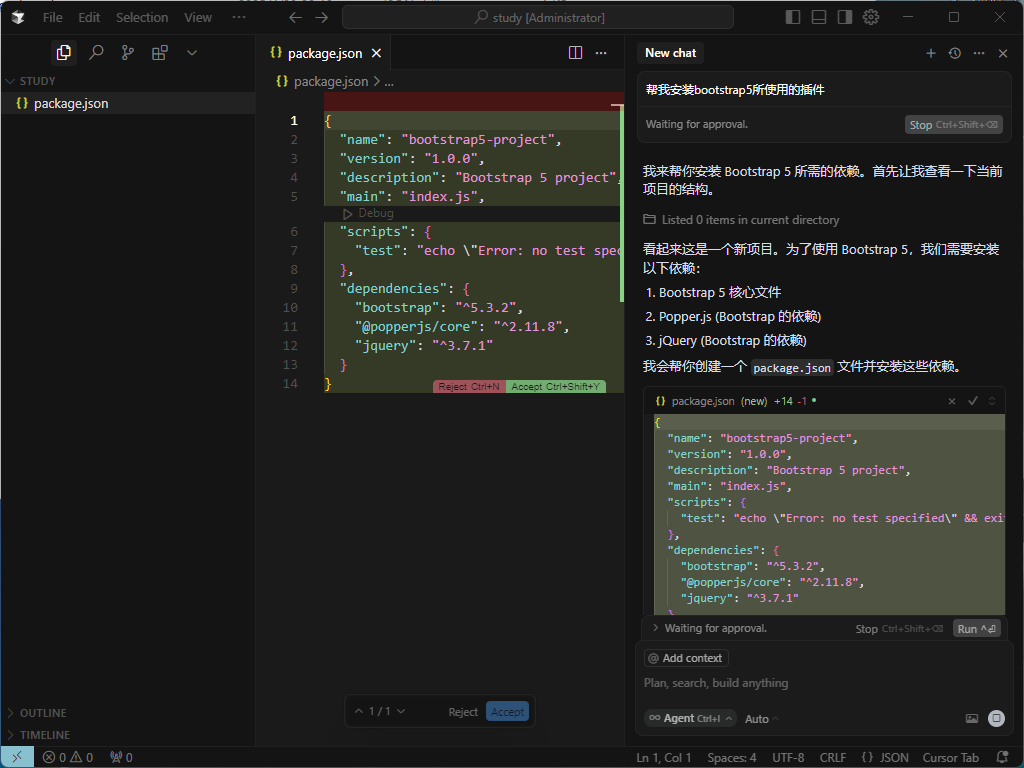This screenshot has width=1024, height=768.
Task: Toggle the primary side bar layout icon
Action: [793, 17]
